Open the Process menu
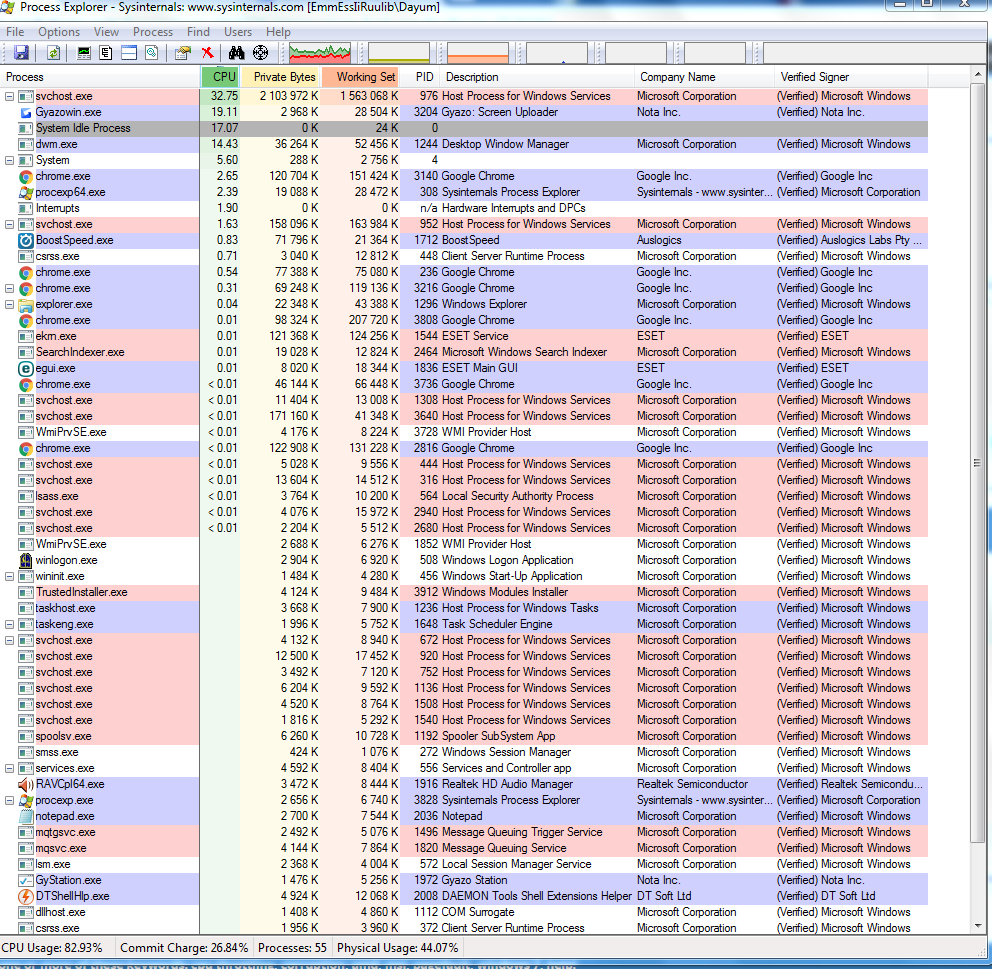The height and width of the screenshot is (969, 992). point(152,32)
